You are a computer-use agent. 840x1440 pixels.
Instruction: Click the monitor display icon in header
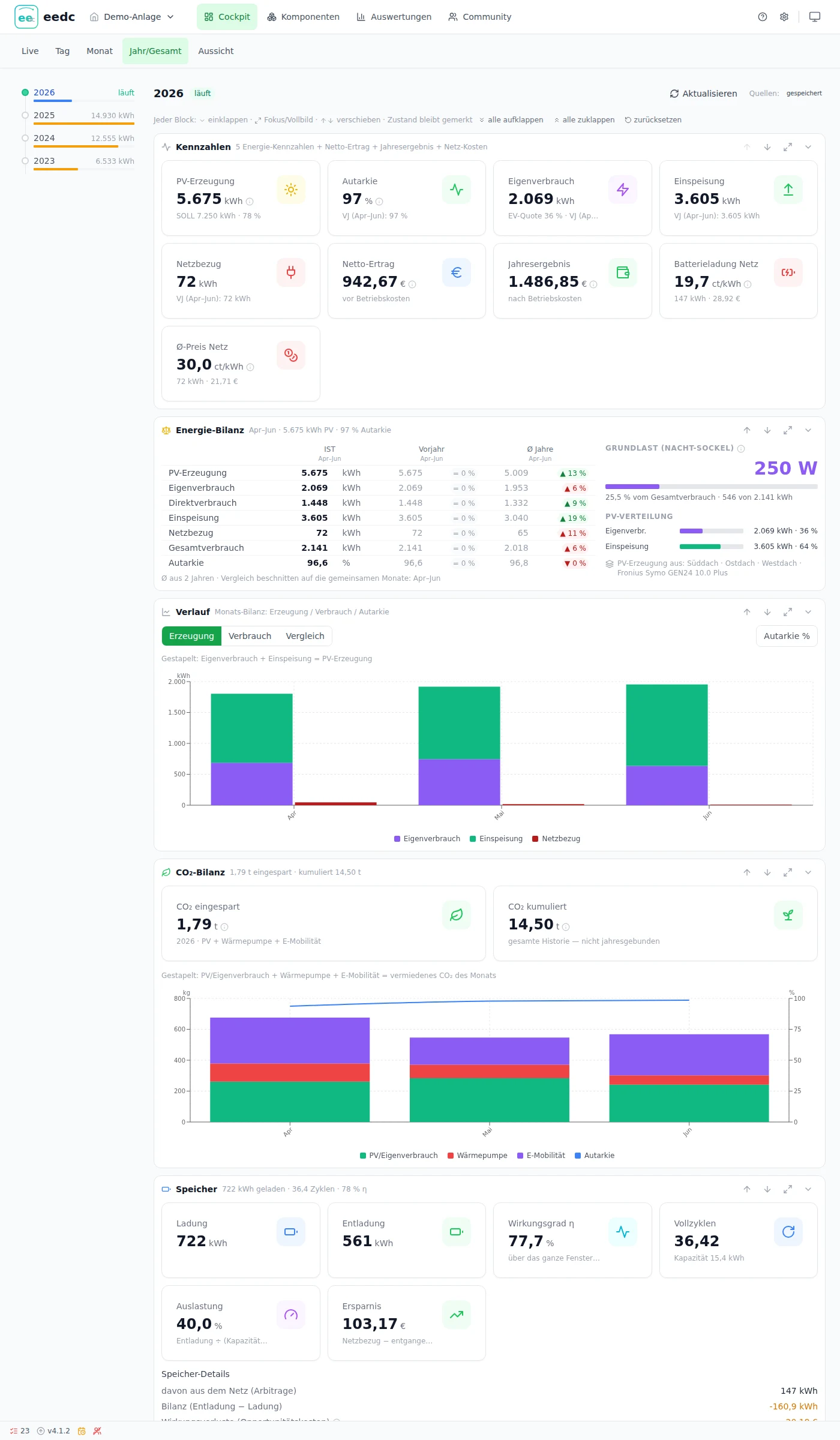[x=815, y=17]
